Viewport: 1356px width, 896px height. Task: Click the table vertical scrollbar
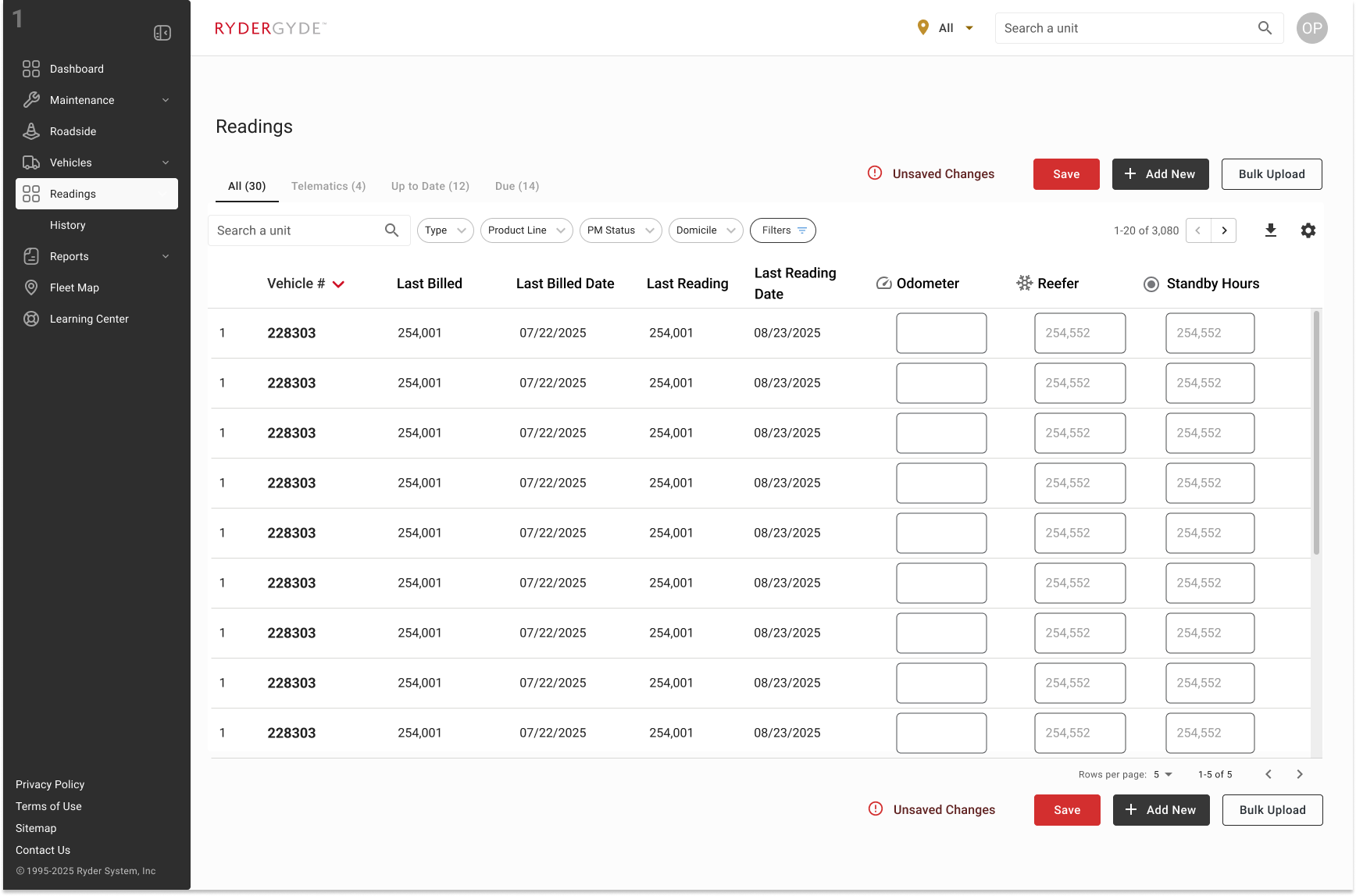[1317, 433]
